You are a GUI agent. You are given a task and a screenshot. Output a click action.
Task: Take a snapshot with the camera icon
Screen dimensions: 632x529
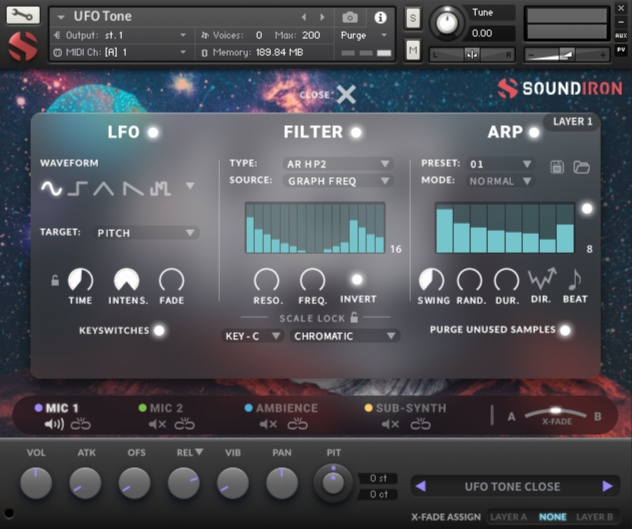click(350, 17)
